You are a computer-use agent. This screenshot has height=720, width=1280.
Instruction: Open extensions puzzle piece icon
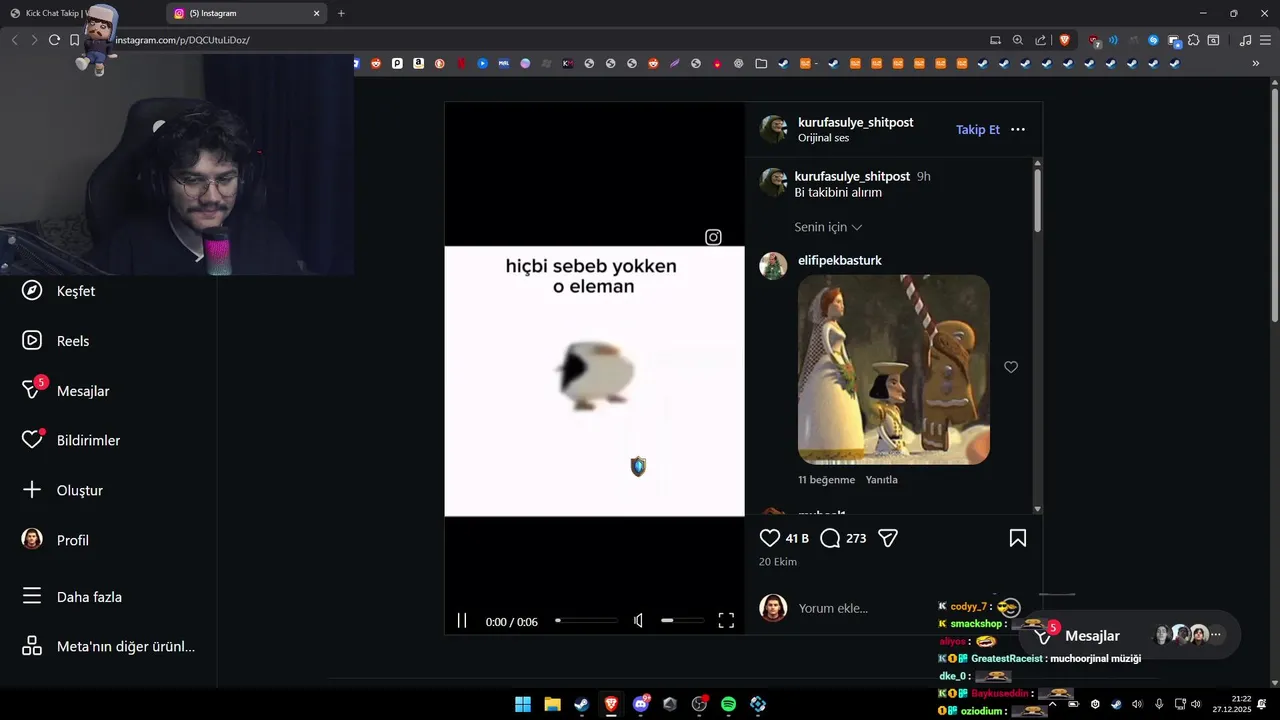pos(1193,40)
